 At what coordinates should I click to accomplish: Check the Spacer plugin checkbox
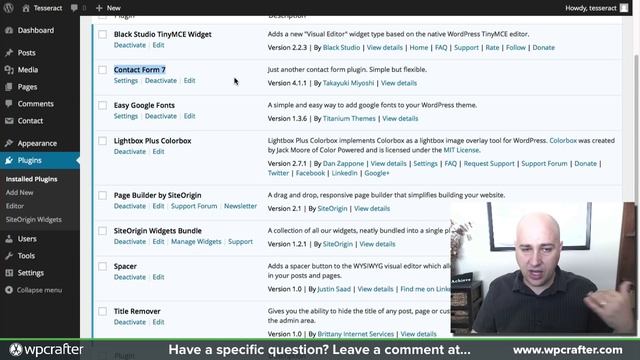[102, 267]
